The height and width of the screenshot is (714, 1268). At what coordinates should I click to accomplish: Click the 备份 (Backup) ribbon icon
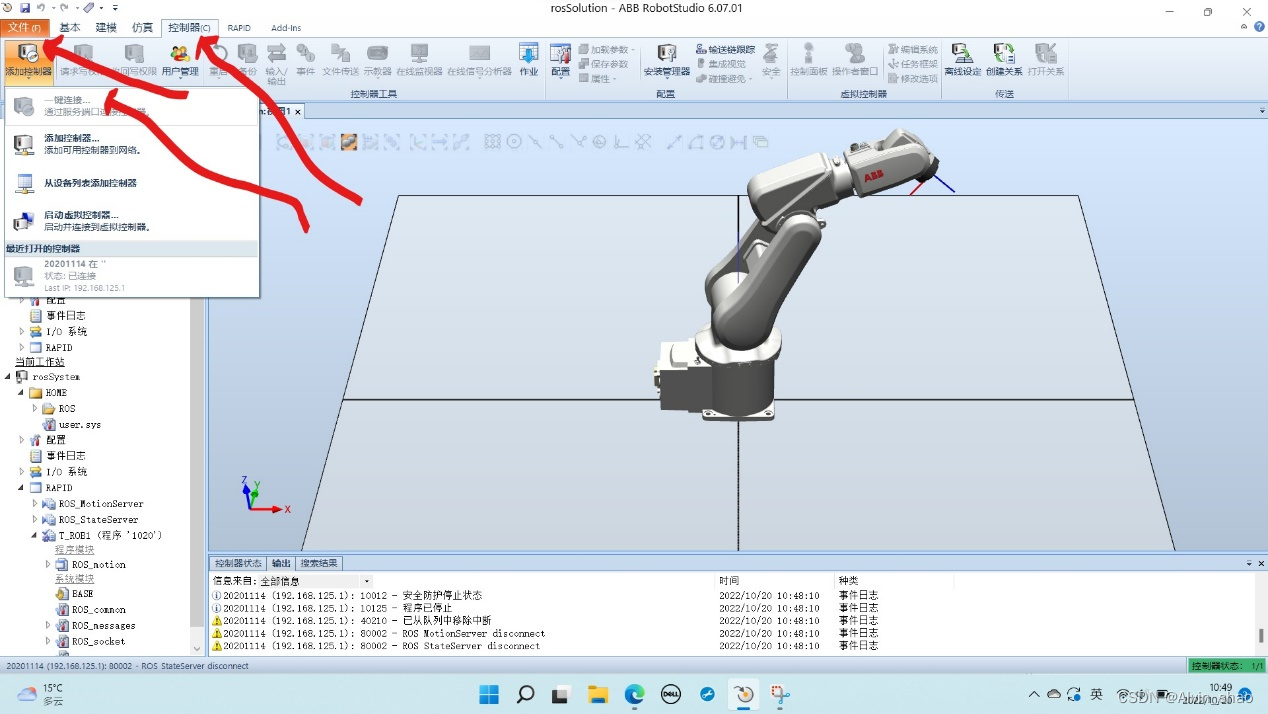point(247,60)
